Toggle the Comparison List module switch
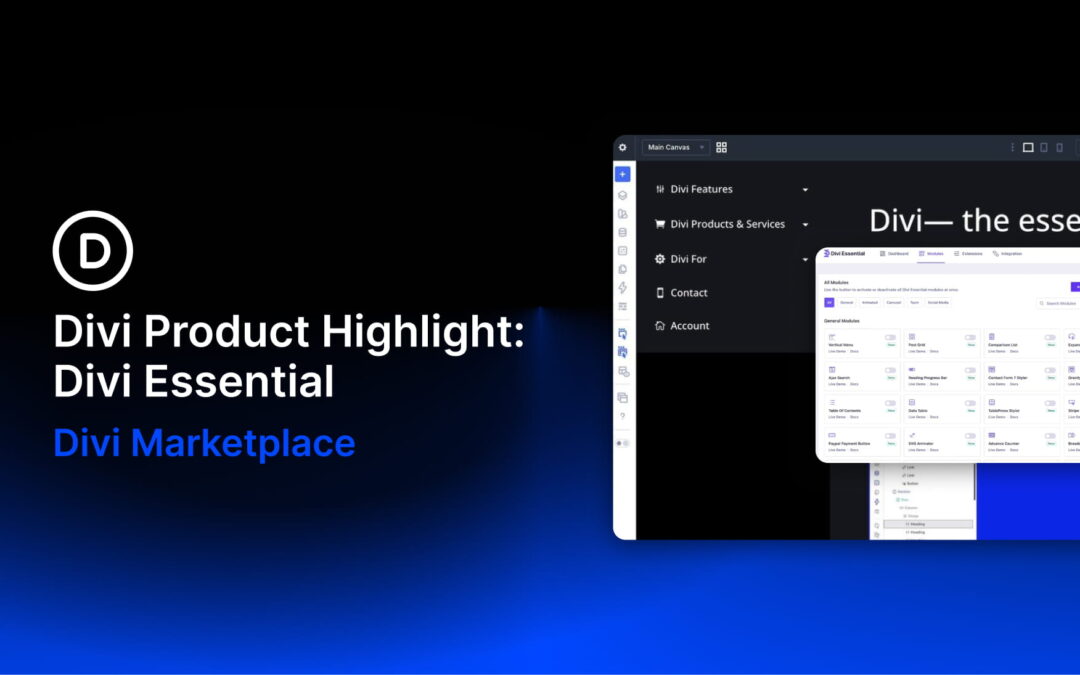The height and width of the screenshot is (675, 1080). click(1050, 338)
